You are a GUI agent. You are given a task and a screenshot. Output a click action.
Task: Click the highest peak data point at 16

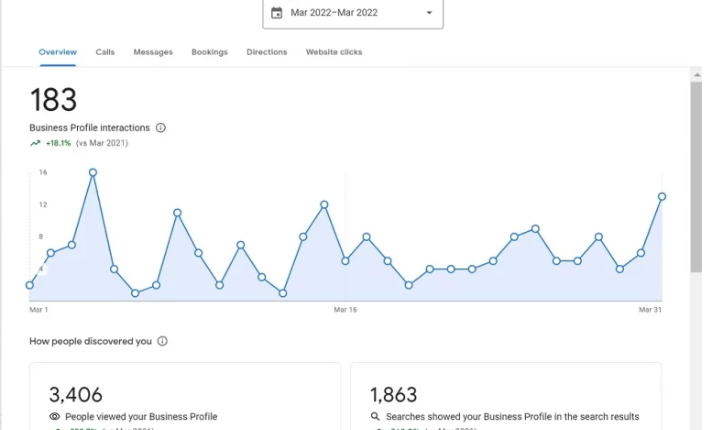pos(93,172)
